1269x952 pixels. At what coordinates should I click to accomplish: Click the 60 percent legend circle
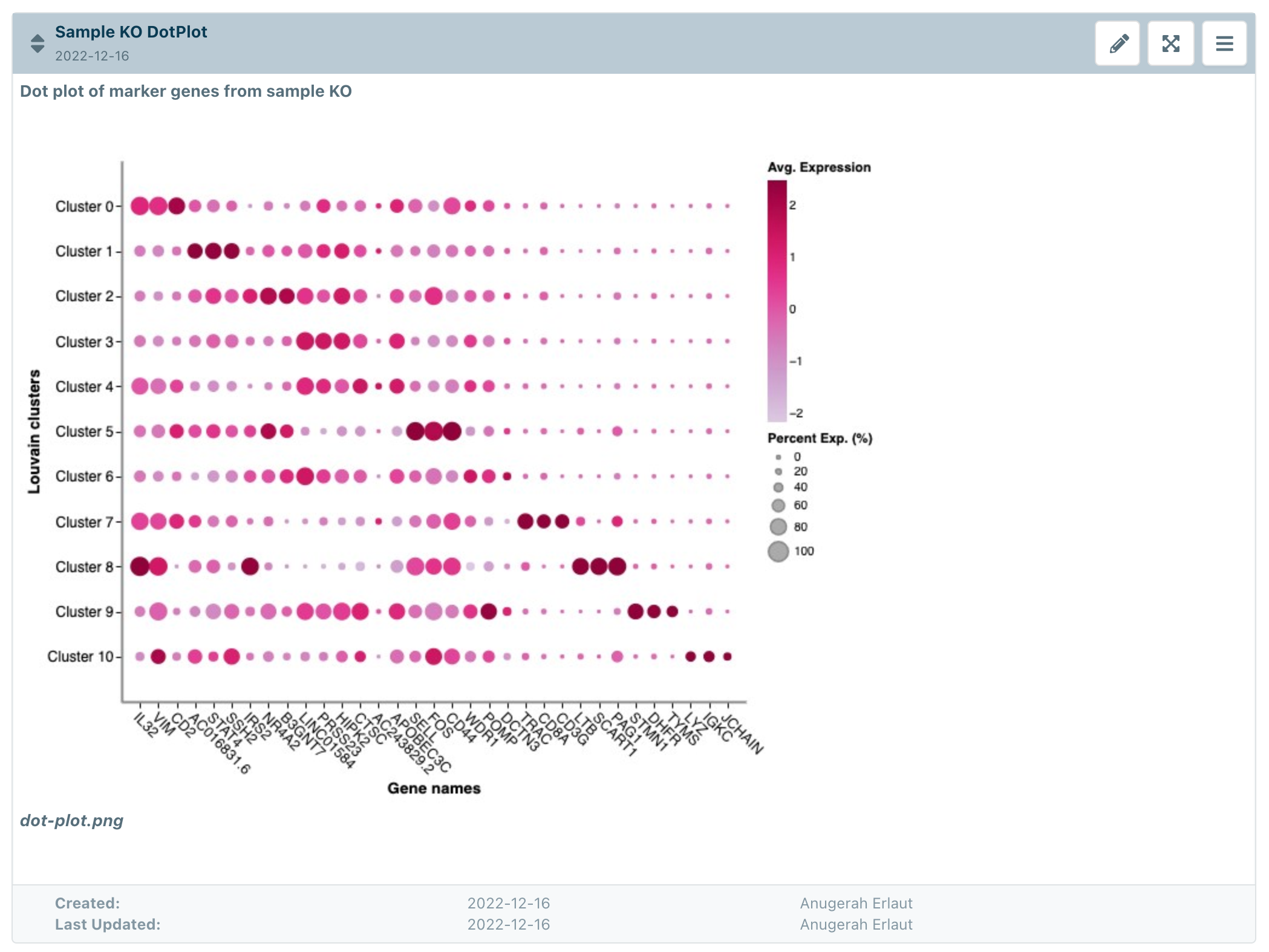778,506
